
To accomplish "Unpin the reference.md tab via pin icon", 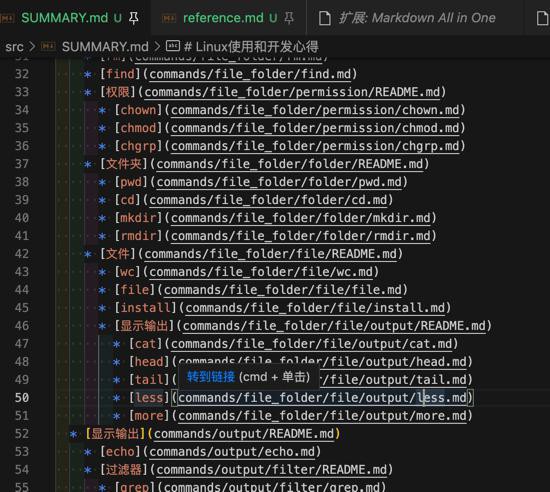I will click(289, 18).
